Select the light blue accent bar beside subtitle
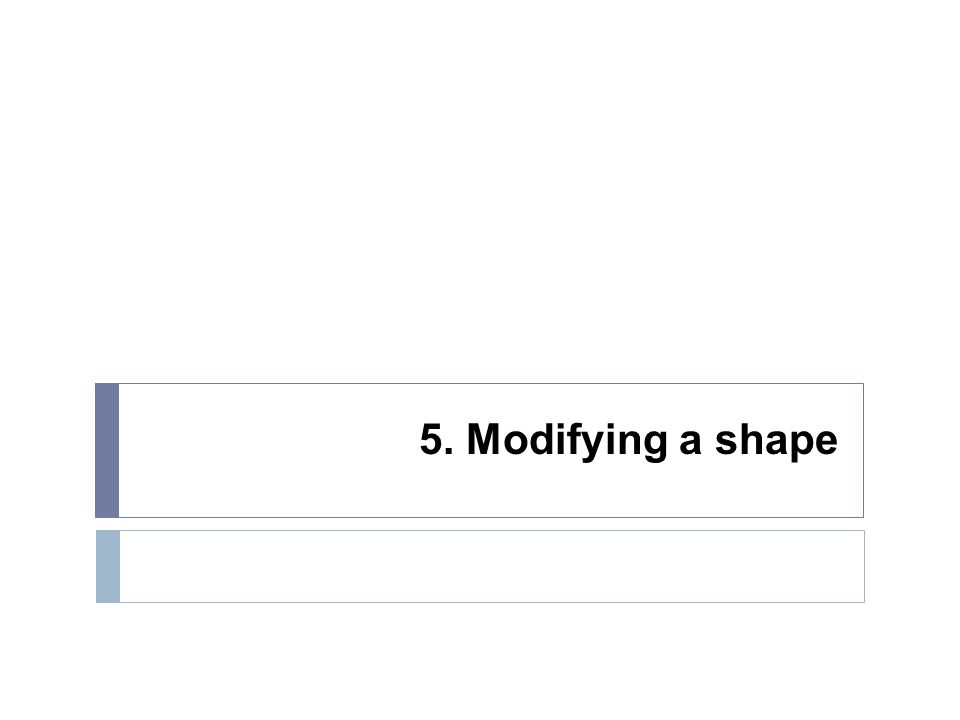The width and height of the screenshot is (960, 720). tap(108, 566)
